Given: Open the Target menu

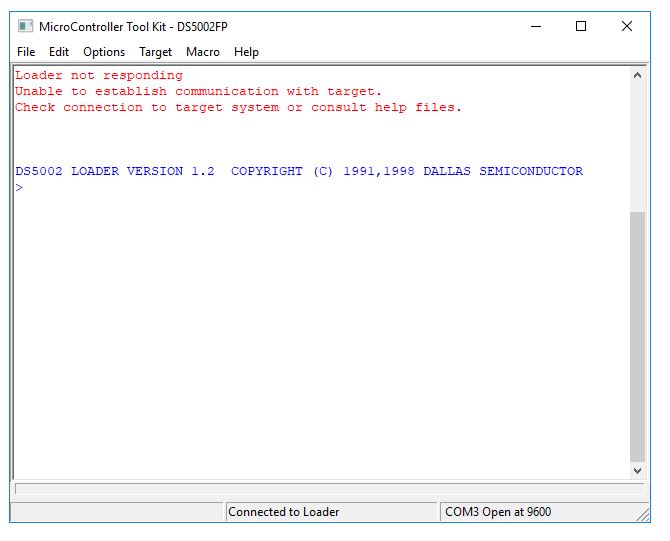Looking at the screenshot, I should (x=156, y=52).
